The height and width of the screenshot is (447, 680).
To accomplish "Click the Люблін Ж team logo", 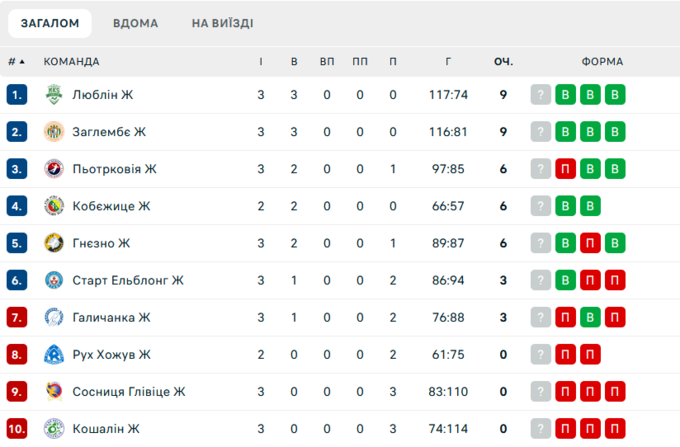I will 54,95.
